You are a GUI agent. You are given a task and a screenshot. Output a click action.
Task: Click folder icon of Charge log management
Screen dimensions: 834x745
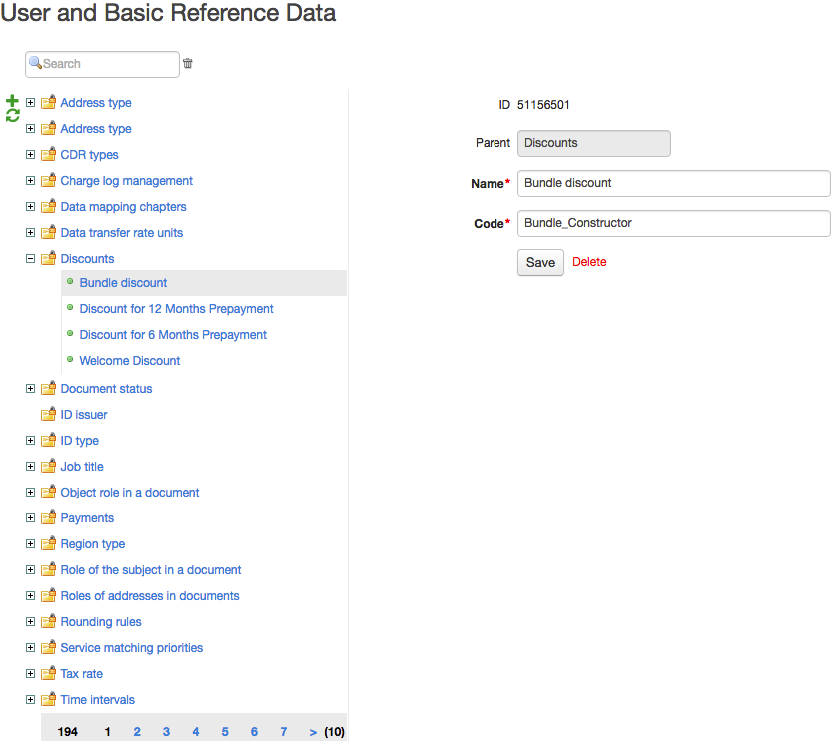[48, 180]
